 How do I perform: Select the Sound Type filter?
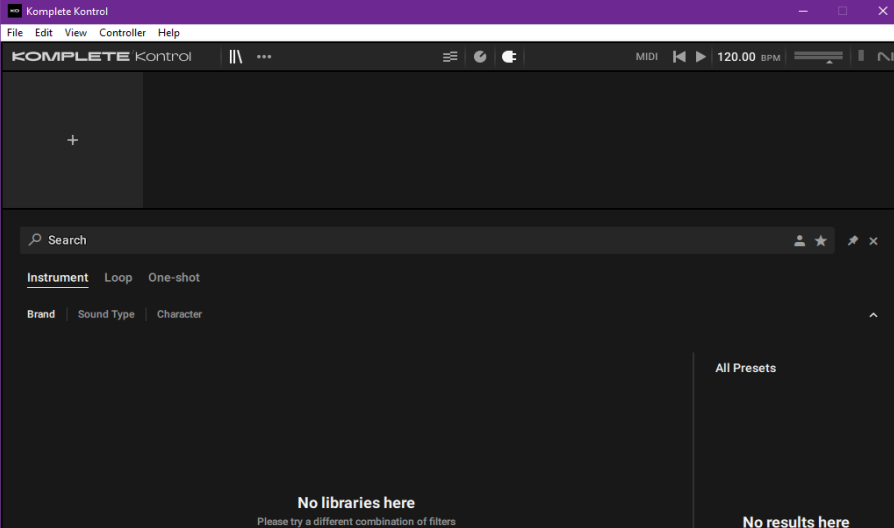pyautogui.click(x=106, y=314)
